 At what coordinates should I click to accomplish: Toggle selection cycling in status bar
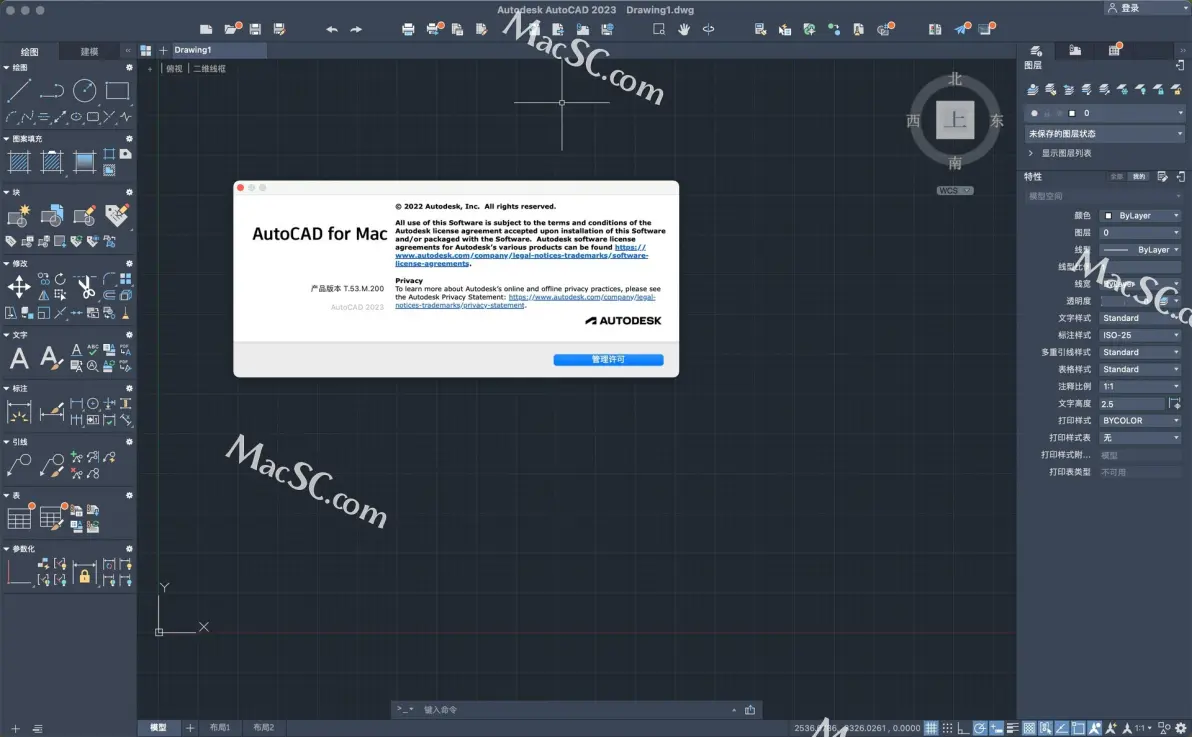pyautogui.click(x=1045, y=728)
